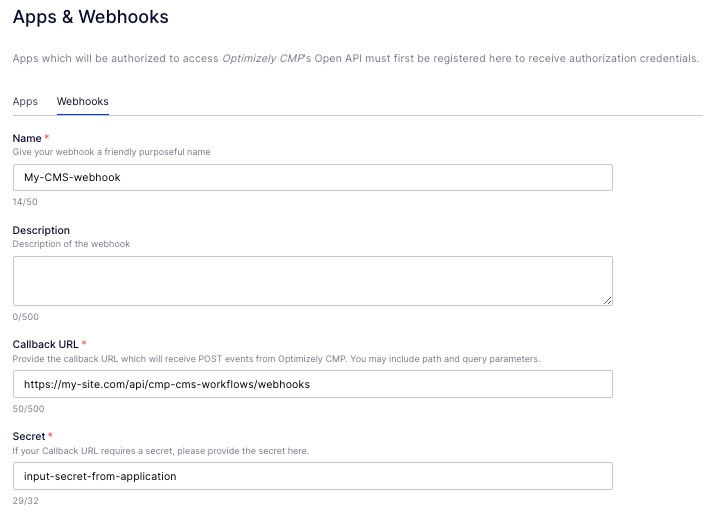Click the Open API registration intro text
Viewport: 703px width, 513px height.
coord(355,58)
